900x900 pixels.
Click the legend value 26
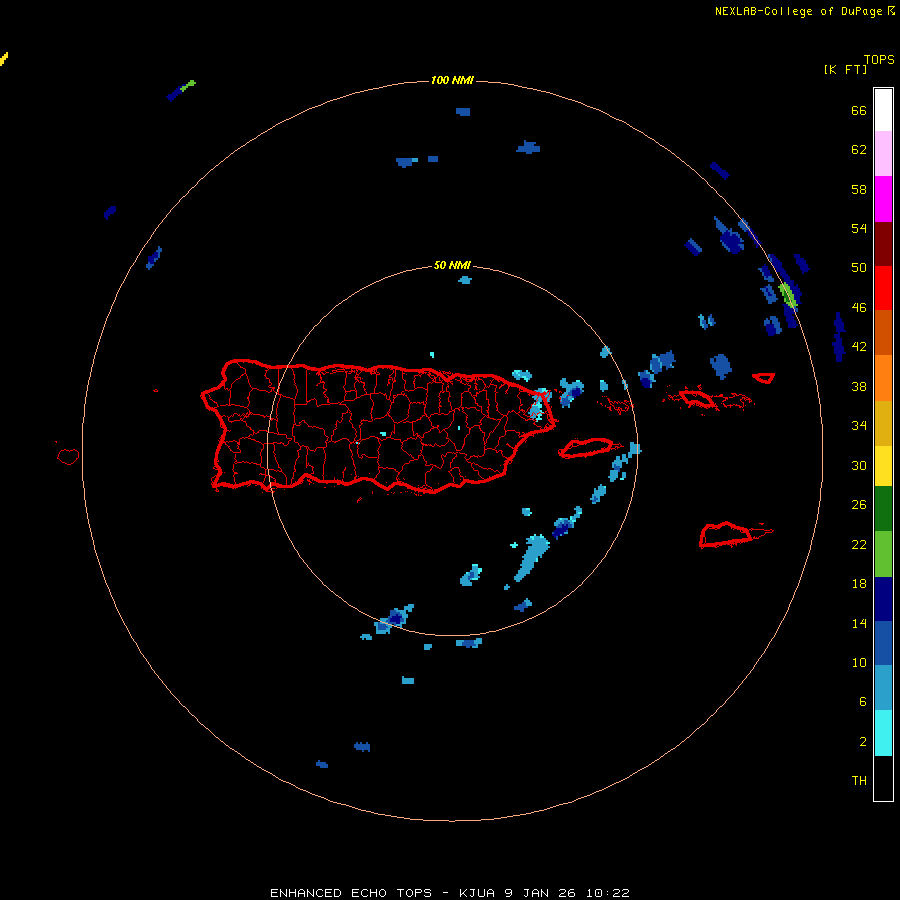point(859,504)
